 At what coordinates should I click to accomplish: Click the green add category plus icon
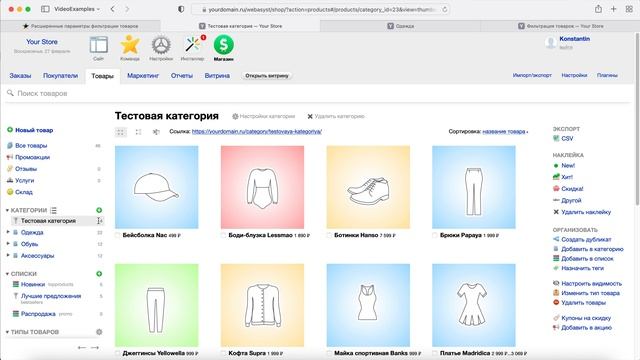(x=99, y=210)
